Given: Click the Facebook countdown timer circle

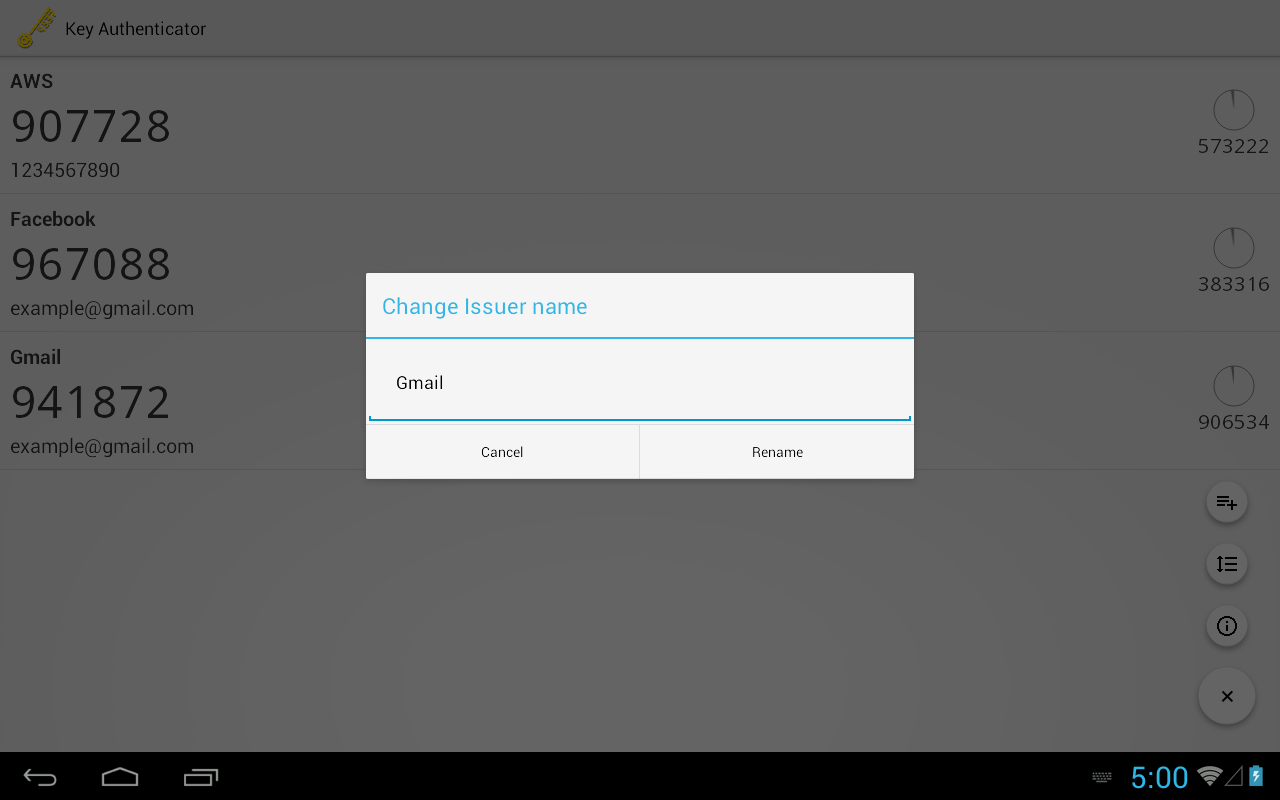Looking at the screenshot, I should (x=1233, y=248).
